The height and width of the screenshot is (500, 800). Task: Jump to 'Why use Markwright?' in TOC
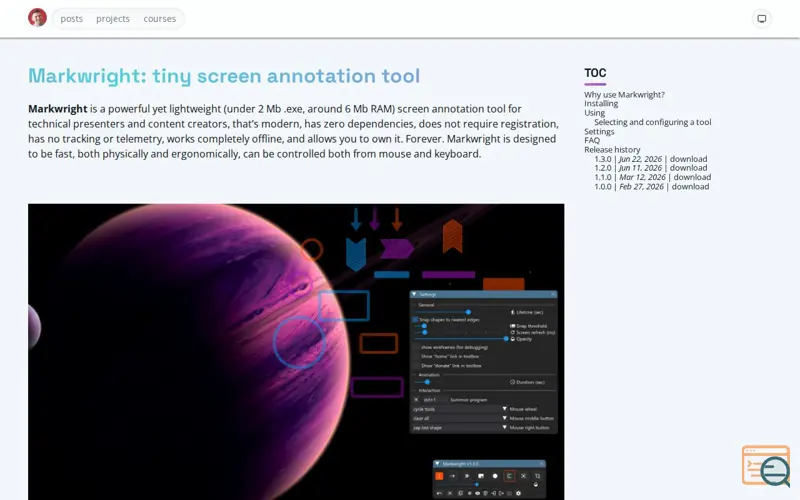(x=624, y=94)
